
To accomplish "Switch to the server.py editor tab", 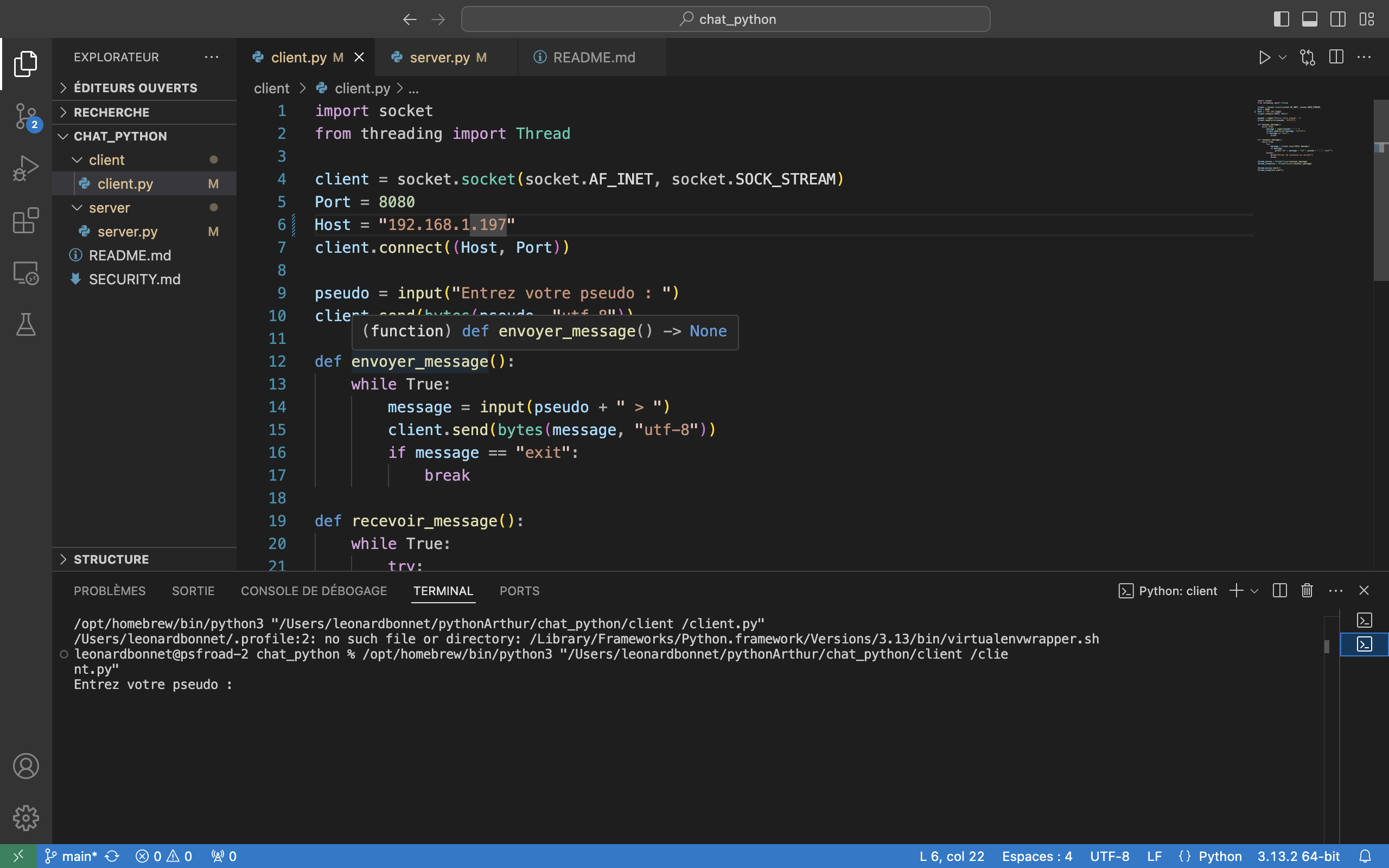I will (446, 58).
